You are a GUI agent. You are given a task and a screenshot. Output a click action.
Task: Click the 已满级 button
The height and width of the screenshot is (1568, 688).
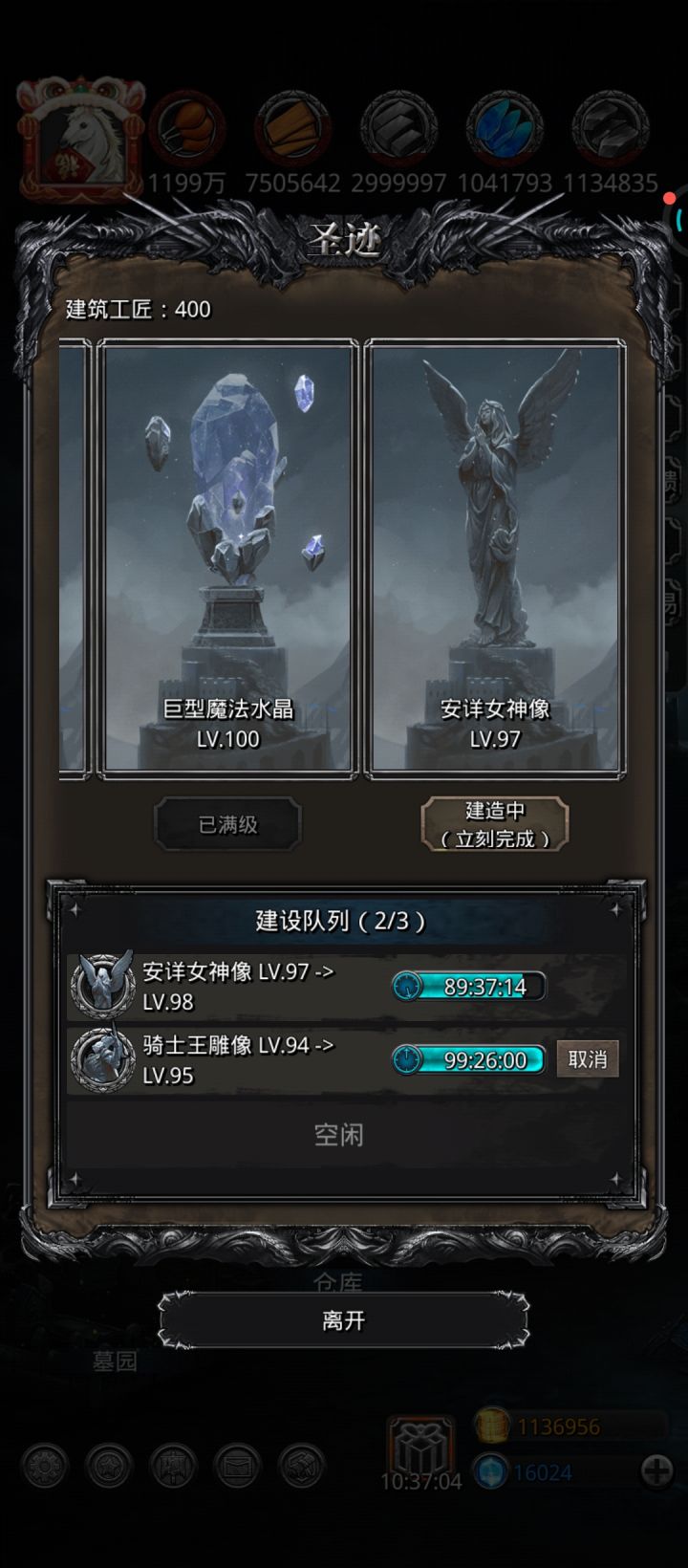[227, 824]
